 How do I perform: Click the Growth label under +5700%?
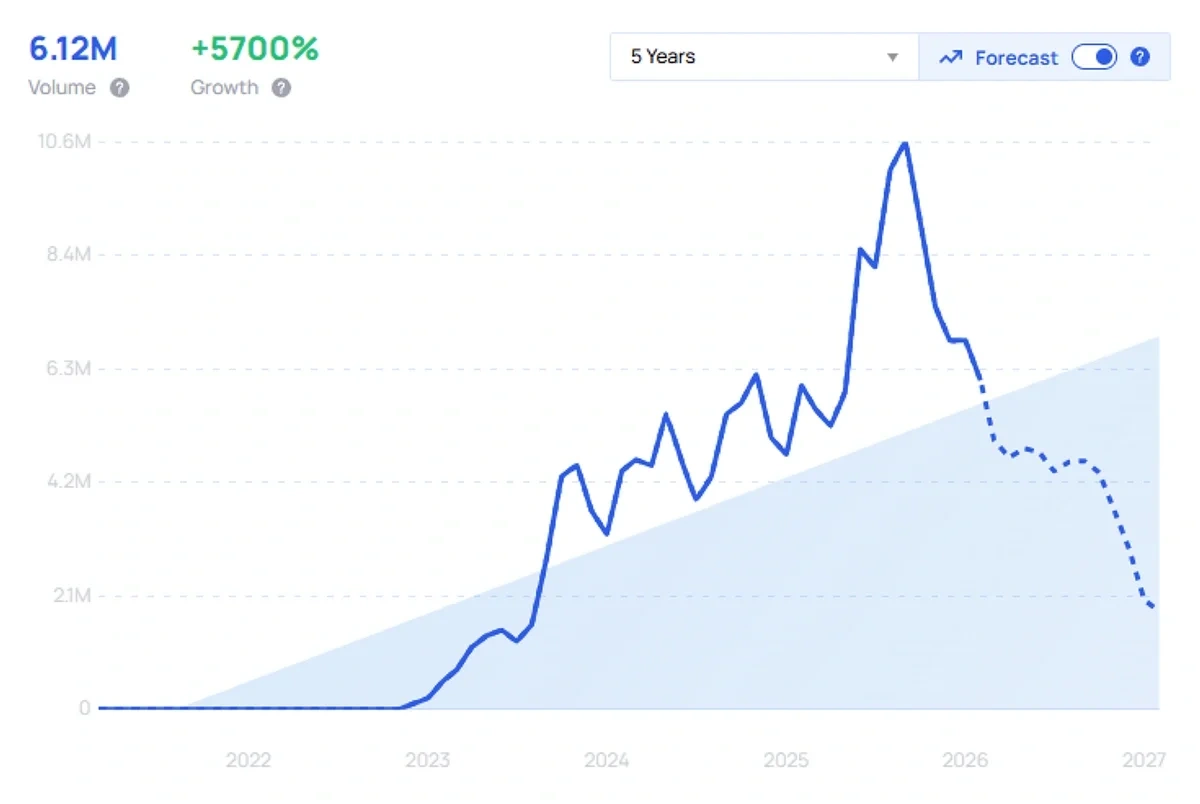[224, 88]
